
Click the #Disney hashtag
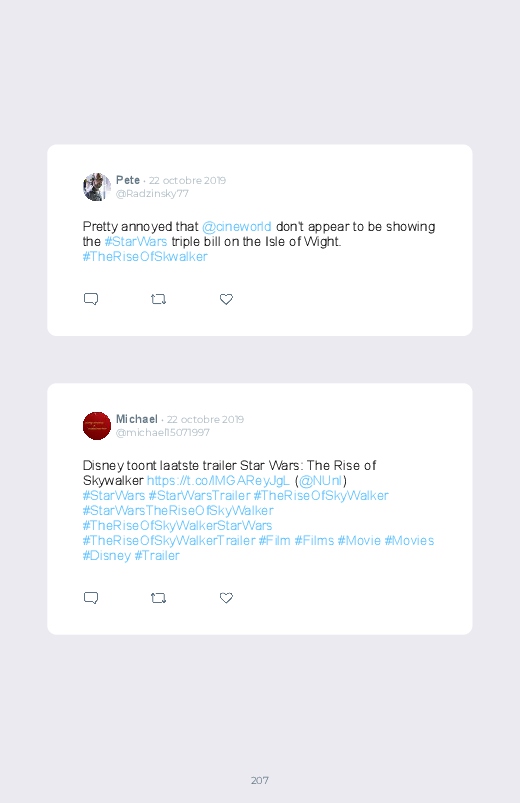107,556
